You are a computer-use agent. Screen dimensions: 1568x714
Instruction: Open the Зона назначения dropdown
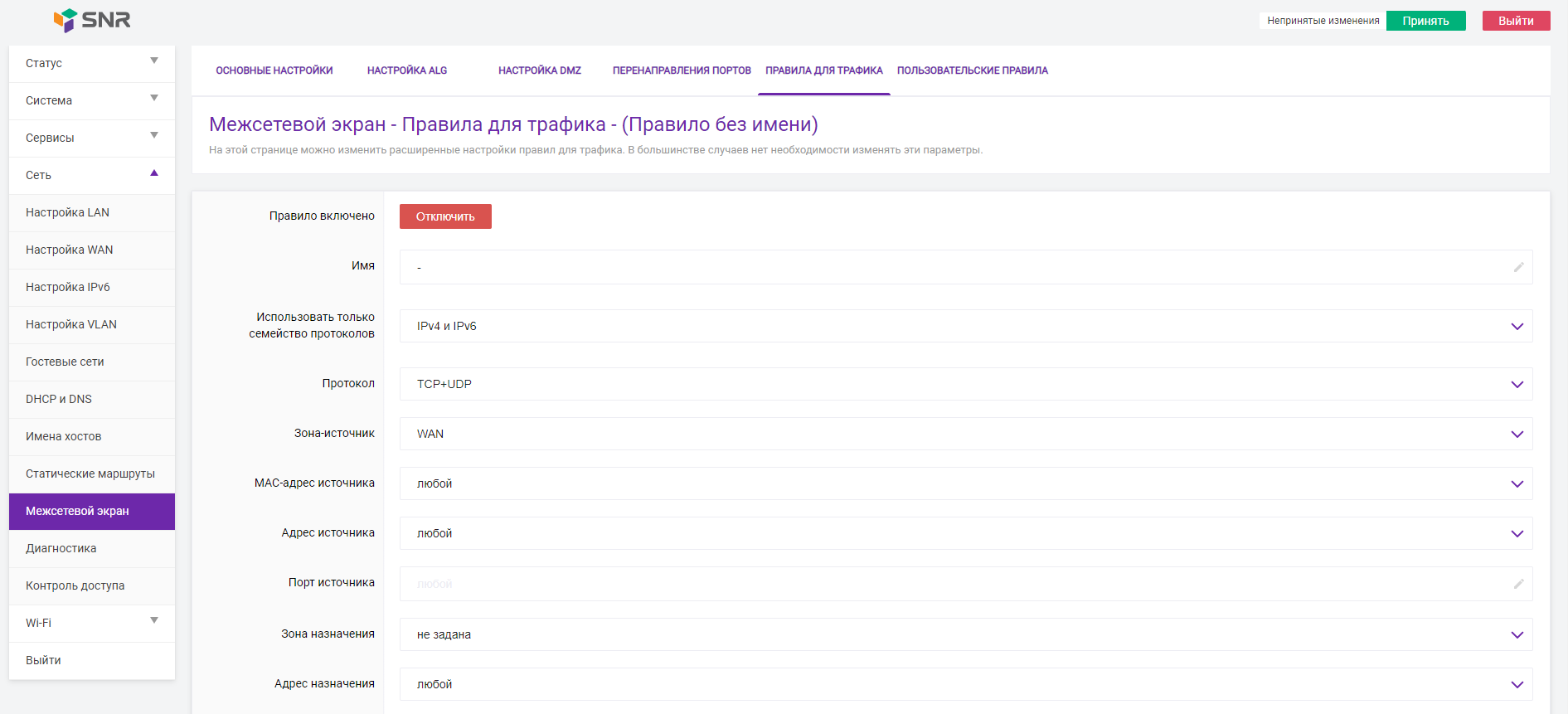[965, 634]
